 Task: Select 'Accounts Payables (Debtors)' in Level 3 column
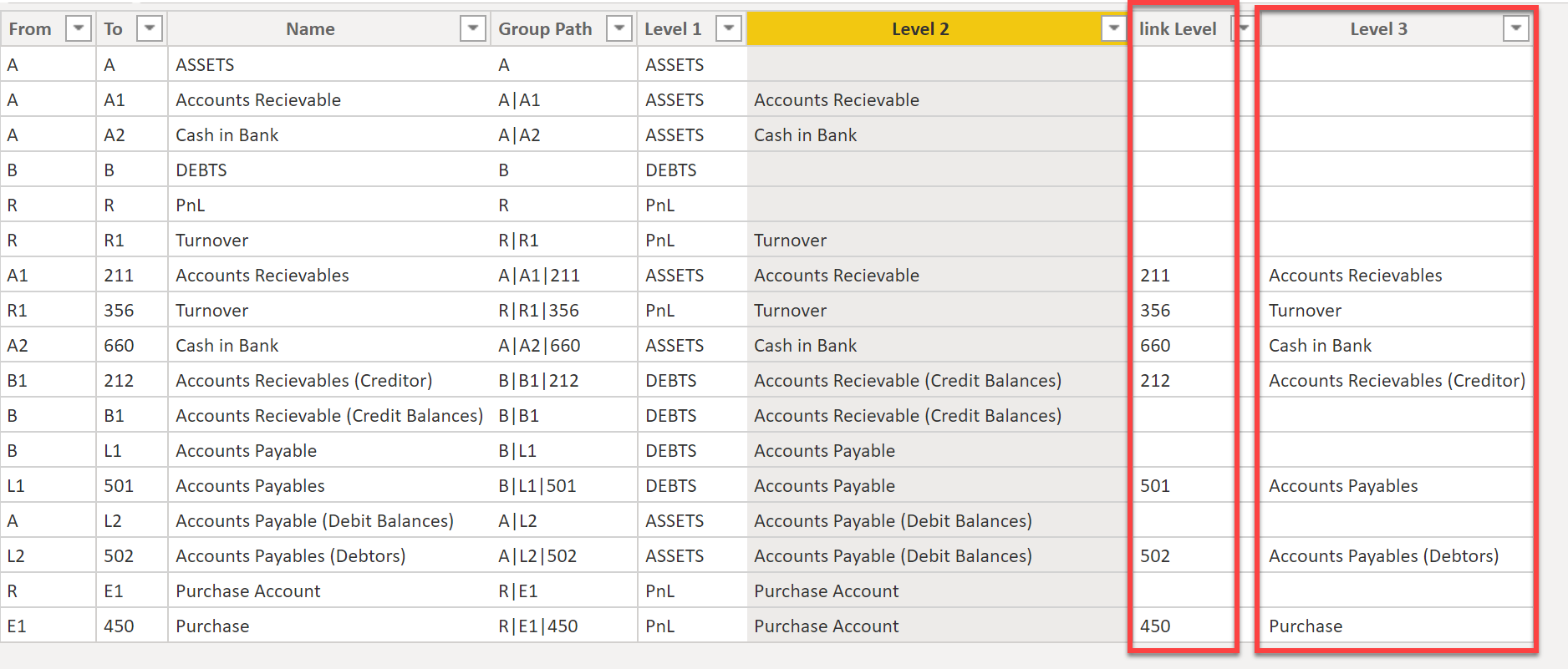click(1383, 556)
